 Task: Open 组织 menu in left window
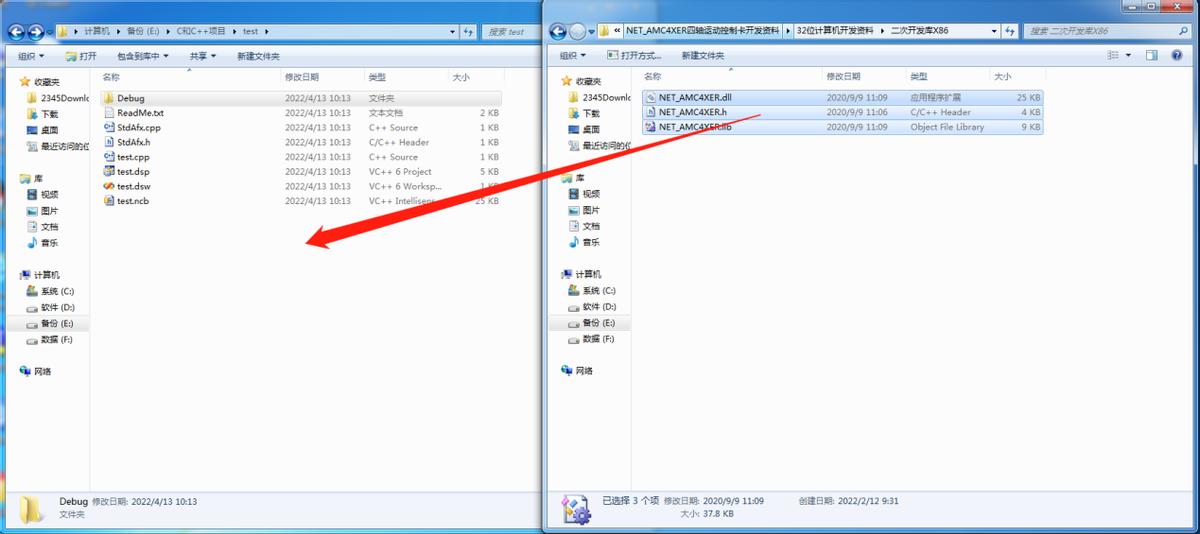[x=32, y=56]
